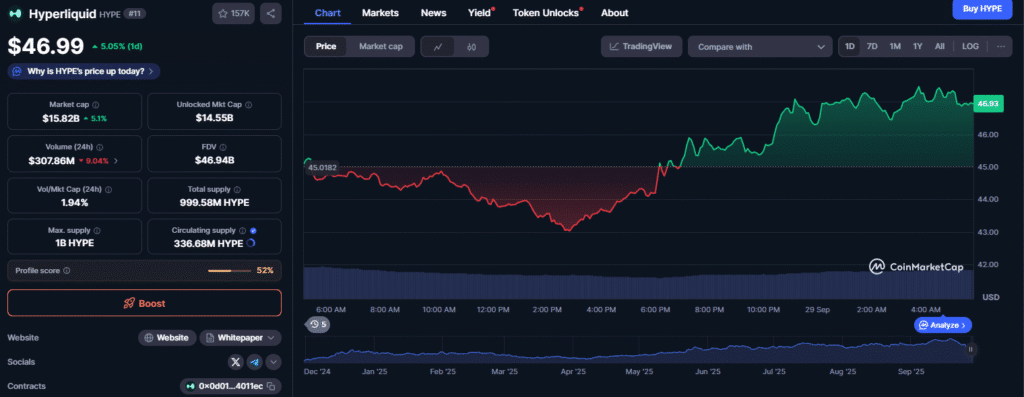Click the verified badge by Circulating supply
Viewport: 1024px width, 397px height.
pyautogui.click(x=253, y=230)
